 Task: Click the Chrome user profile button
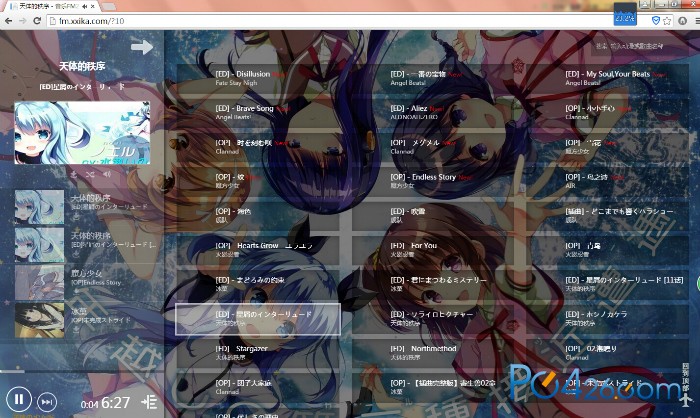click(645, 4)
